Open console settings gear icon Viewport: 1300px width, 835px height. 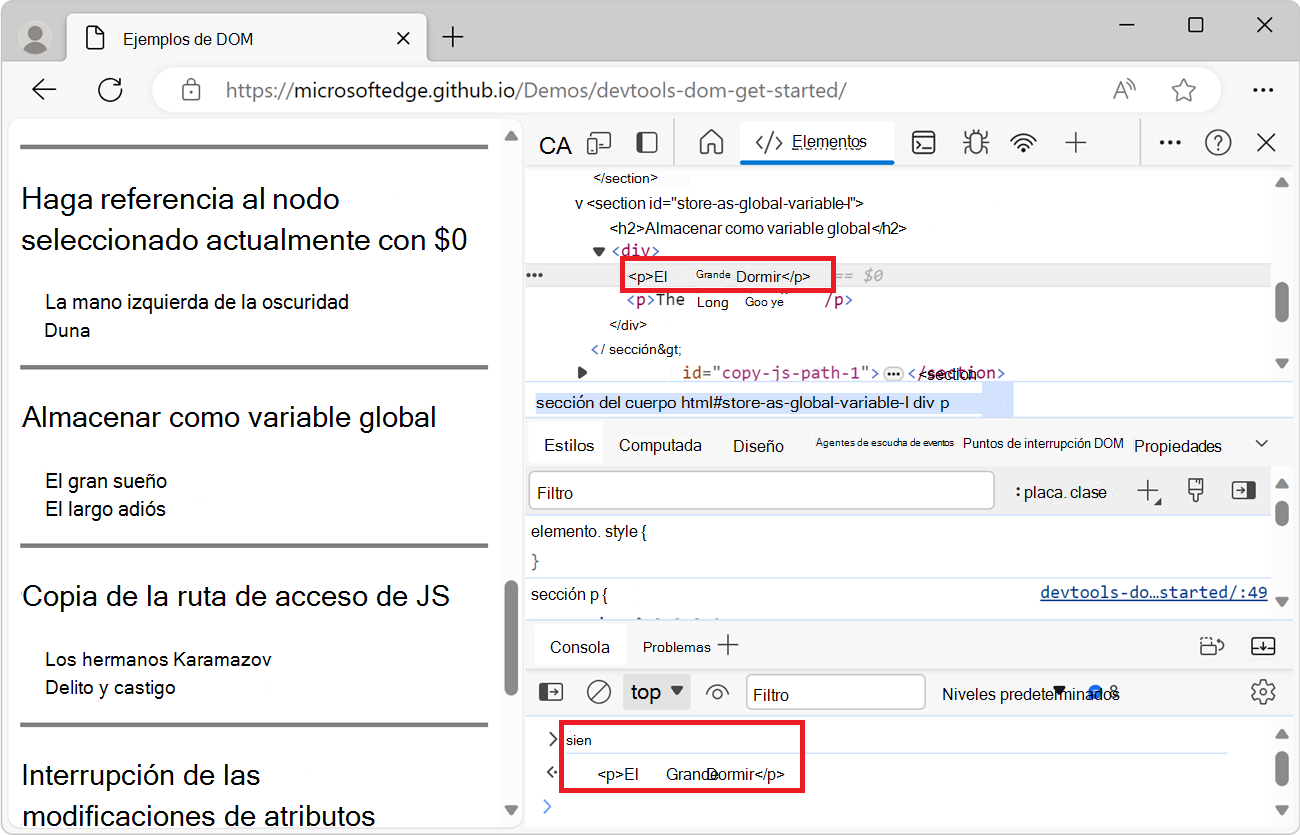tap(1263, 692)
